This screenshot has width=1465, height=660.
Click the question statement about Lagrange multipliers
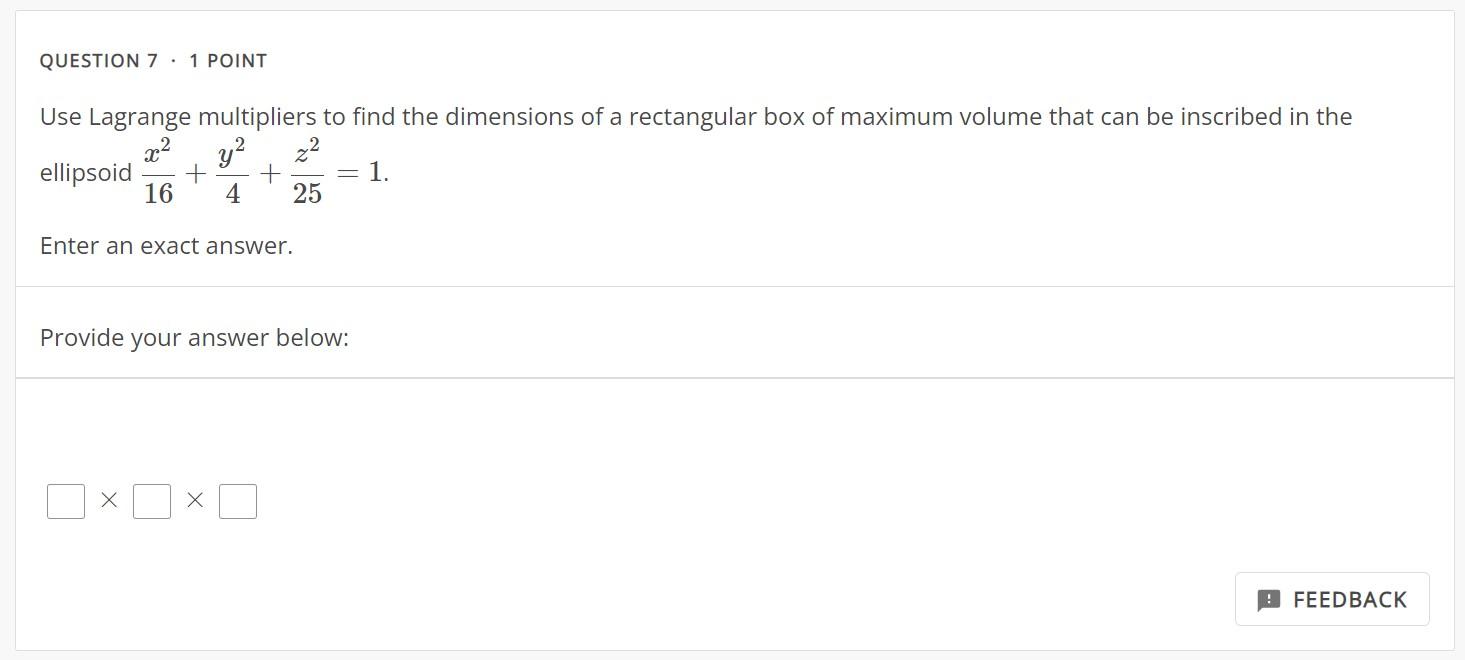pyautogui.click(x=694, y=116)
